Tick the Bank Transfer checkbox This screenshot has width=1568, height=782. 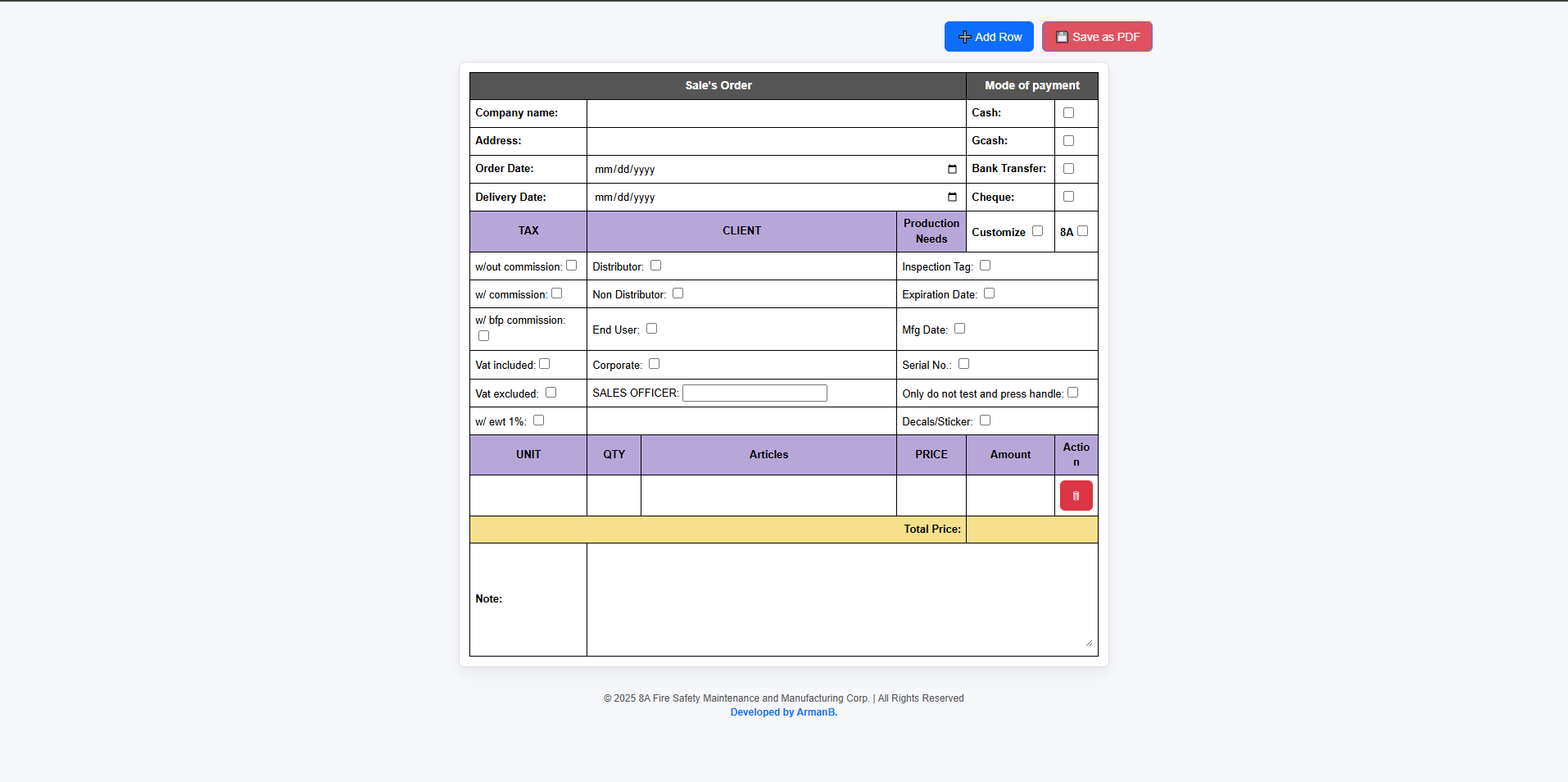coord(1068,169)
